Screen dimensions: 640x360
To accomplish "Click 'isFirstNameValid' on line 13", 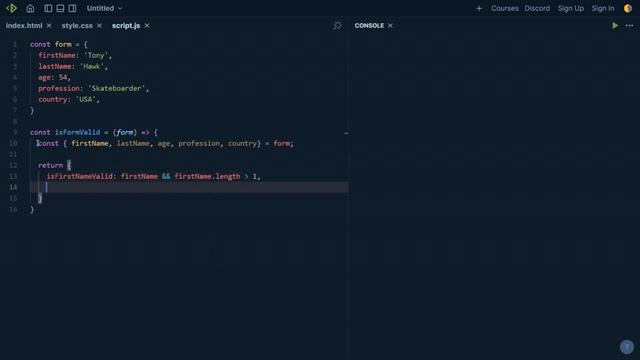I will (79, 176).
